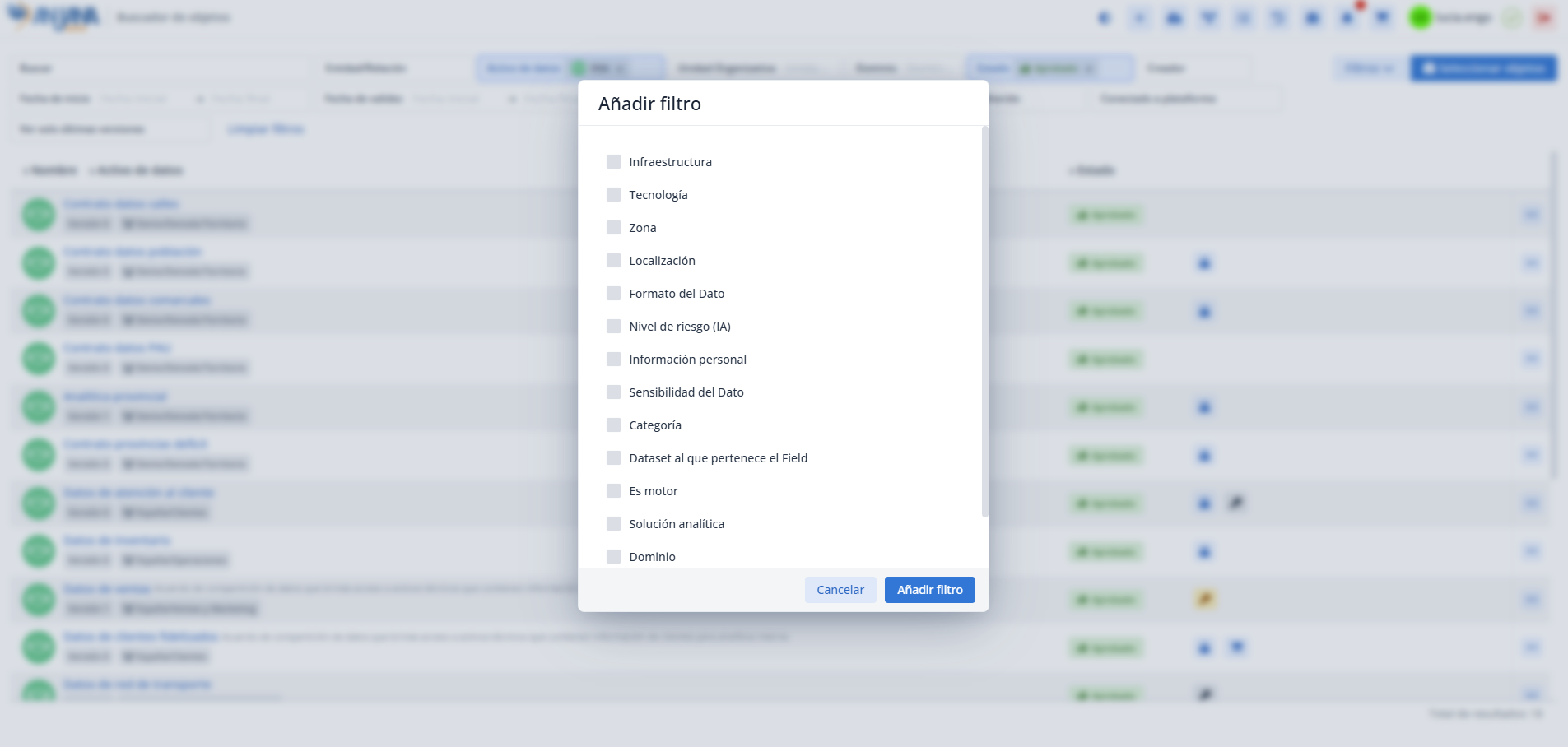
Task: Click the Cancelar button
Action: [840, 590]
